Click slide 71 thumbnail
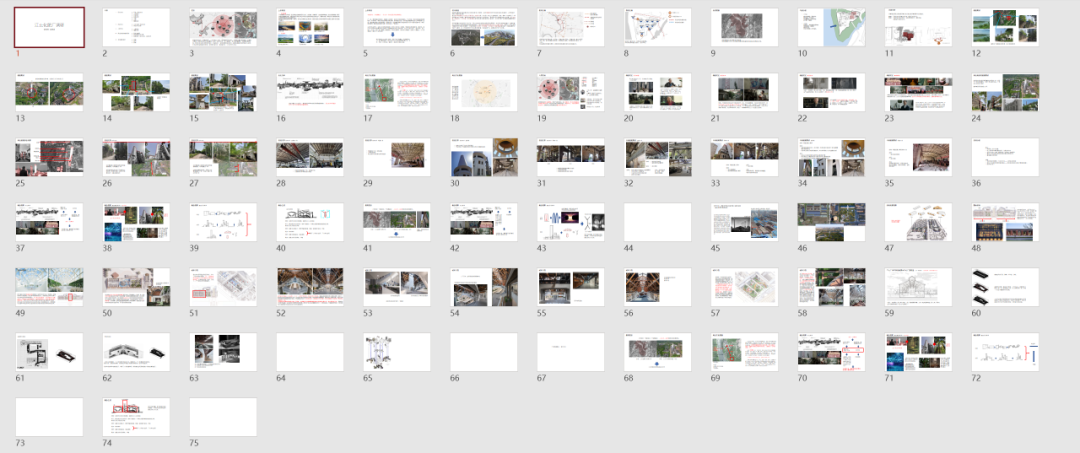Viewport: 1080px width, 453px height. [919, 352]
